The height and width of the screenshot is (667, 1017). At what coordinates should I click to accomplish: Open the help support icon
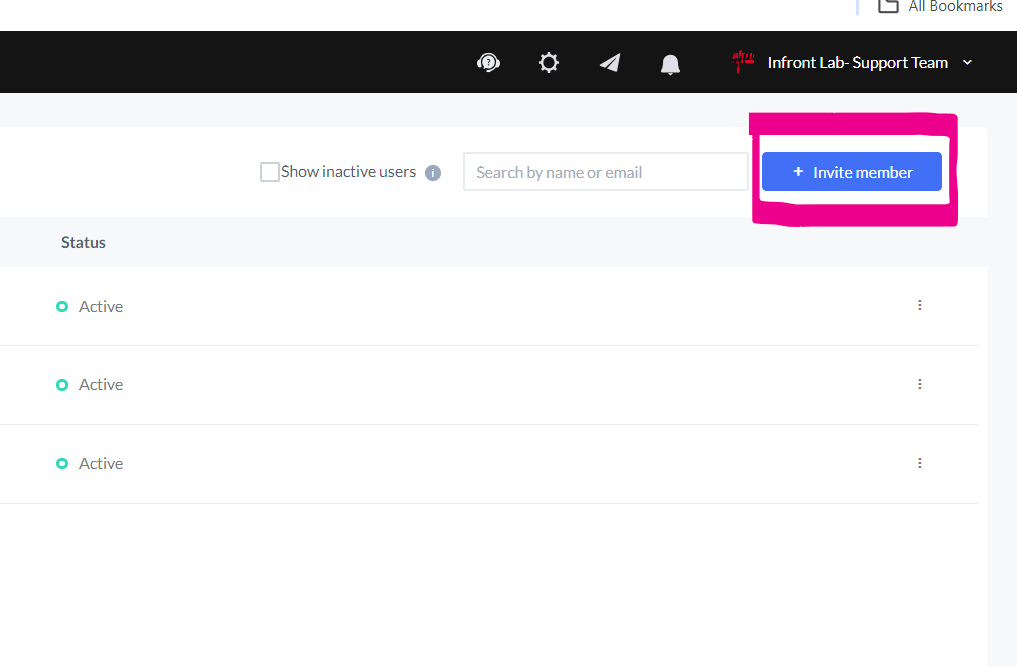pyautogui.click(x=488, y=62)
